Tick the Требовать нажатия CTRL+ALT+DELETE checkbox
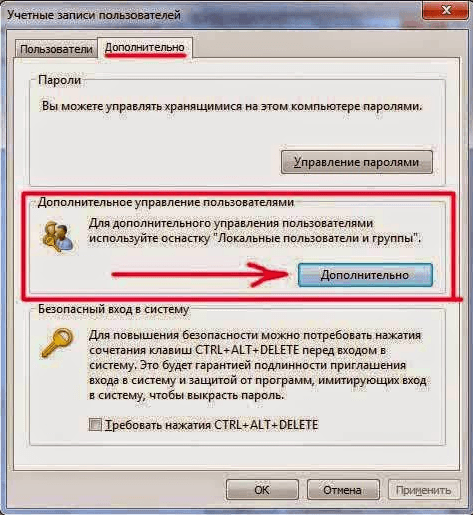 coord(95,425)
